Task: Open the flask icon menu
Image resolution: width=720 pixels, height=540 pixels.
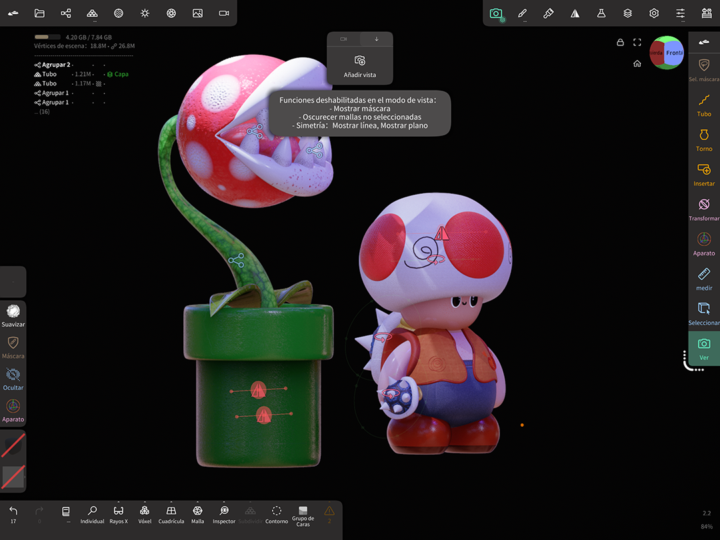Action: tap(601, 13)
